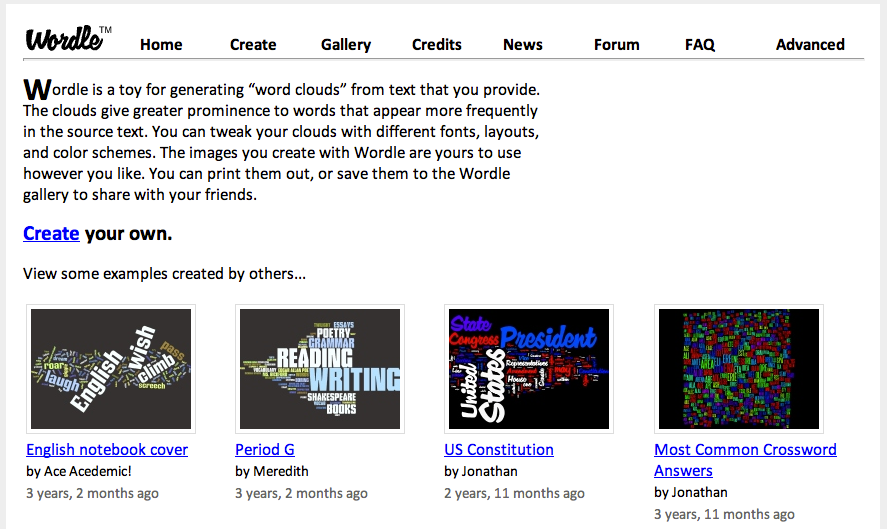
Task: Click '3 years, 2 months ago' under Period G
Action: (x=302, y=493)
